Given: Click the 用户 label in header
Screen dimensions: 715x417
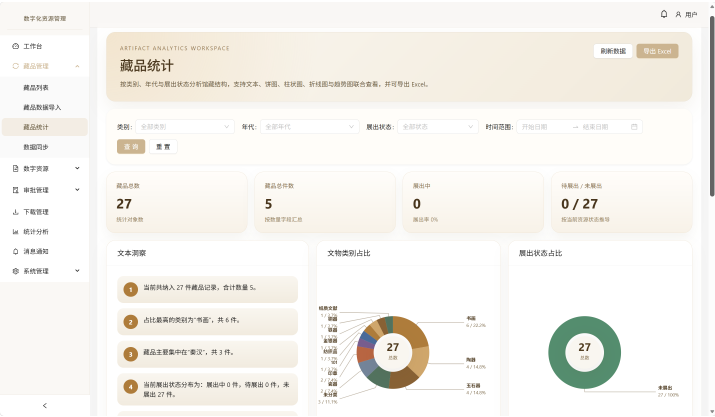Looking at the screenshot, I should tap(691, 15).
